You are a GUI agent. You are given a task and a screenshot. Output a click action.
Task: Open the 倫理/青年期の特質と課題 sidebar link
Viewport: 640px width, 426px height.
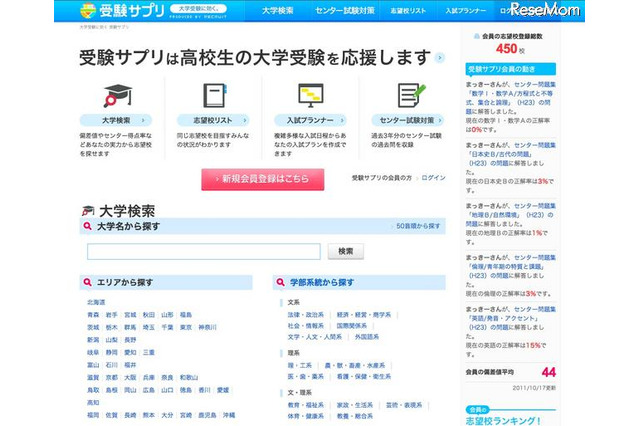[510, 266]
